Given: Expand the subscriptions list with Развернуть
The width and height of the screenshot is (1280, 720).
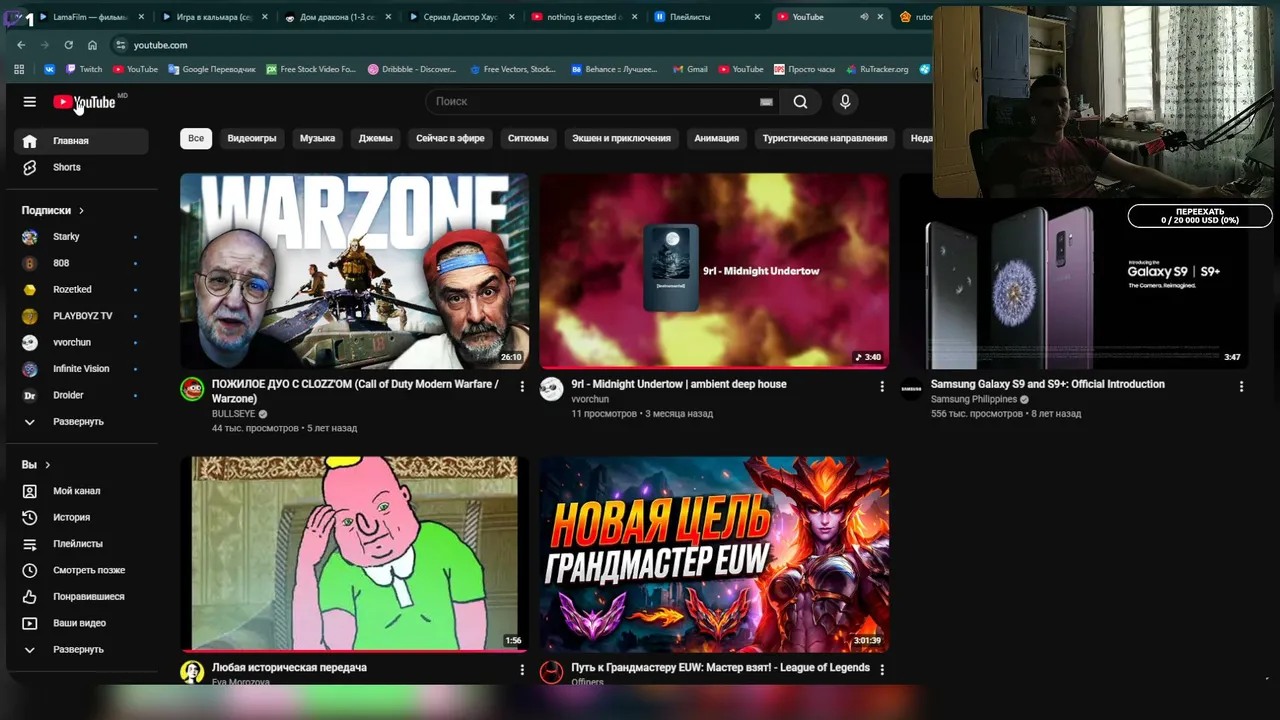Looking at the screenshot, I should 82,422.
